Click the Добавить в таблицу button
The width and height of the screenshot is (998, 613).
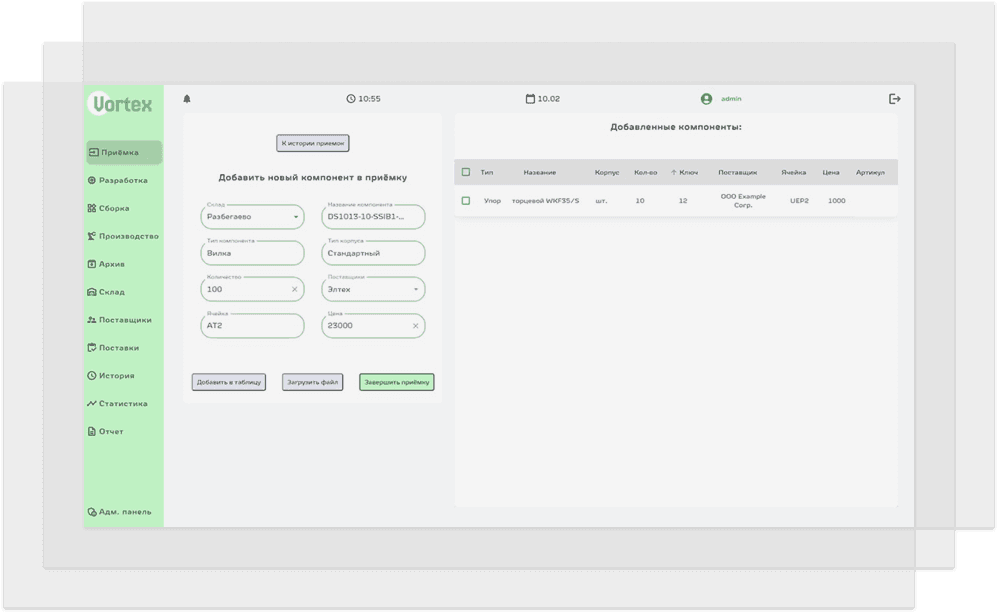click(x=229, y=382)
